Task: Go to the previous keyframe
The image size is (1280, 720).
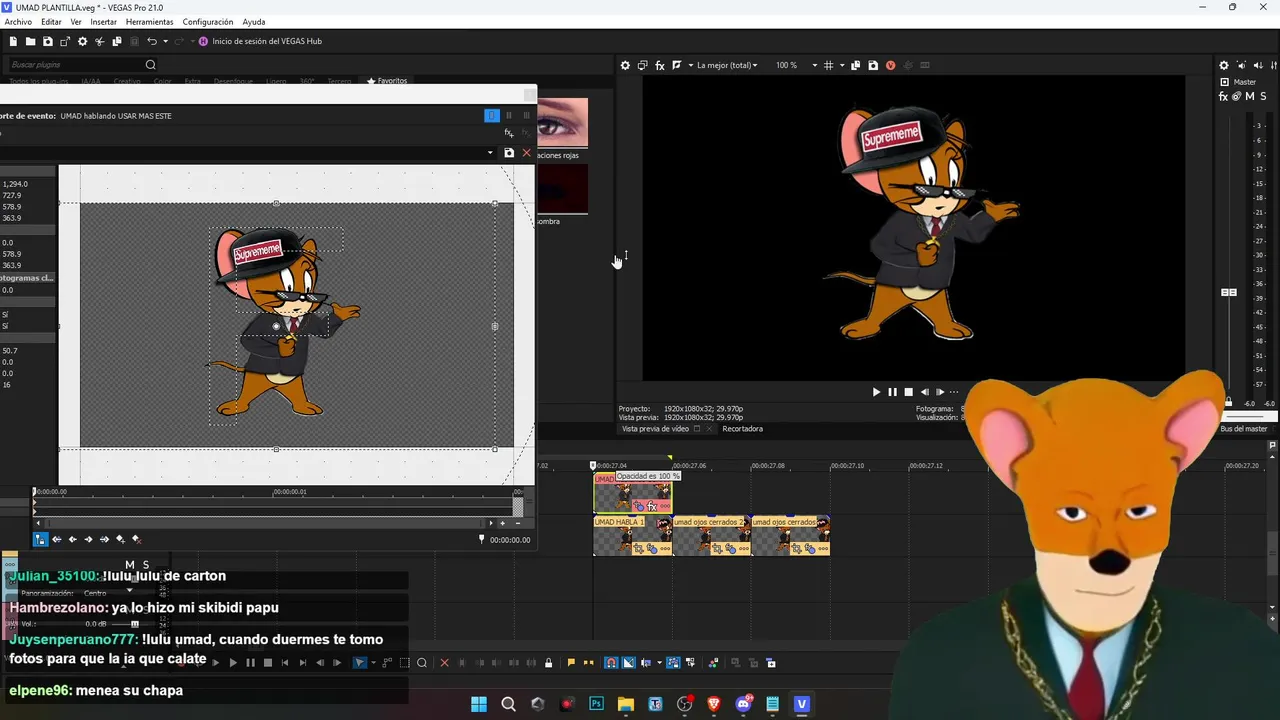Action: pyautogui.click(x=73, y=539)
